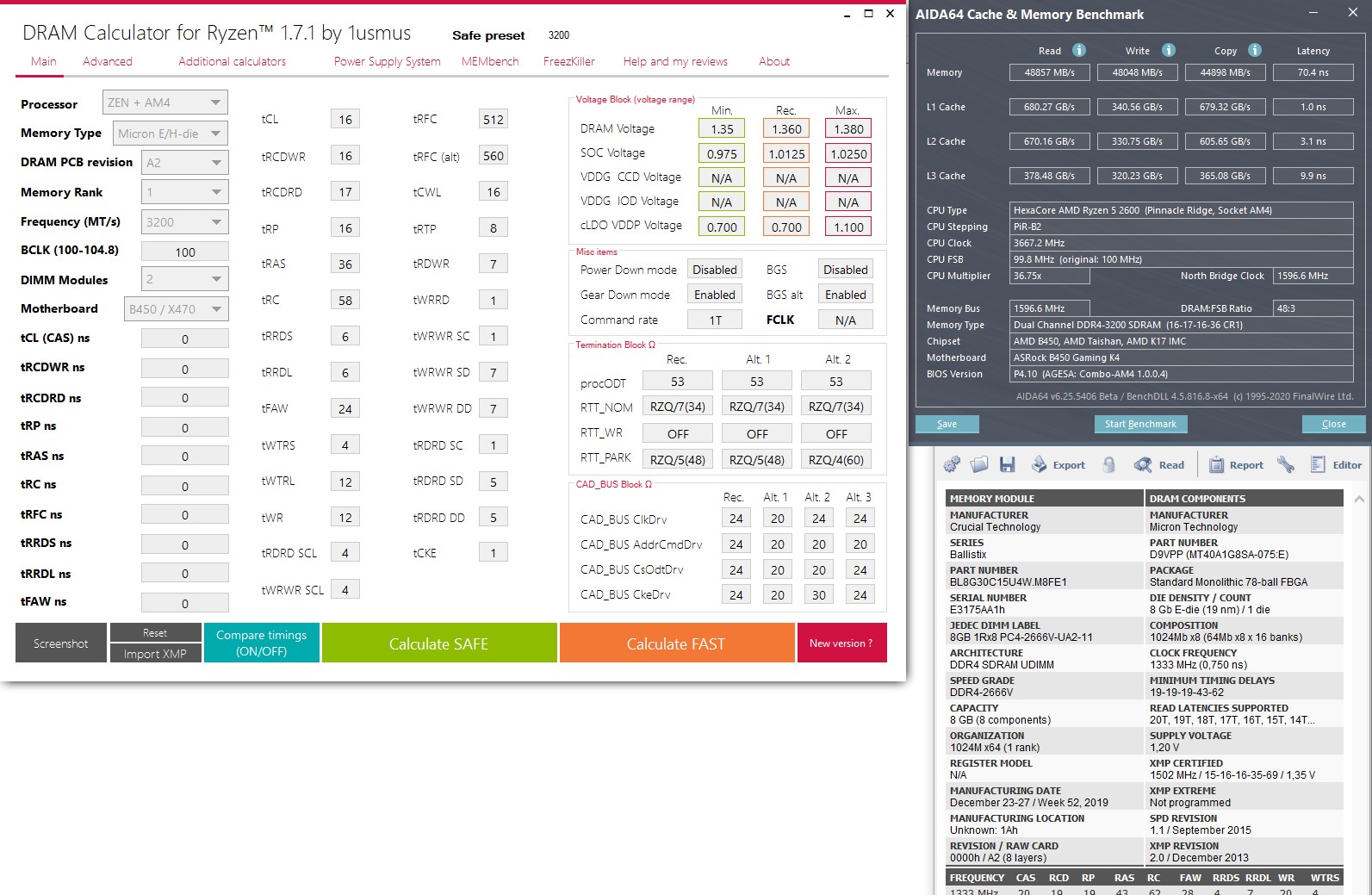Click the CAD_BUS CkeDrv Alt. 2 value 30
Image resolution: width=1372 pixels, height=895 pixels.
819,594
